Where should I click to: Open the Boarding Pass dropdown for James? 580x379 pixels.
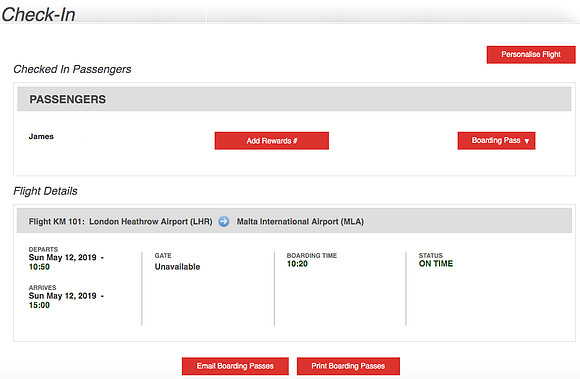pyautogui.click(x=496, y=141)
